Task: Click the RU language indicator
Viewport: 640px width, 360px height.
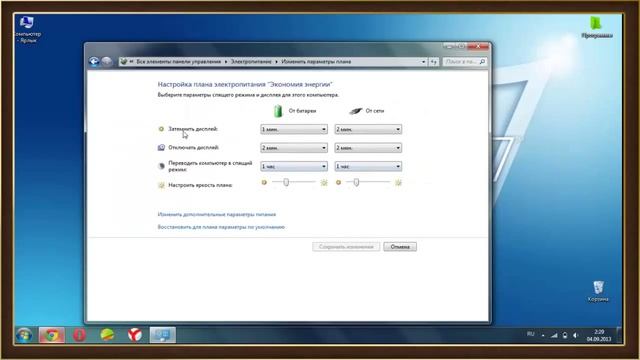Action: coord(531,334)
